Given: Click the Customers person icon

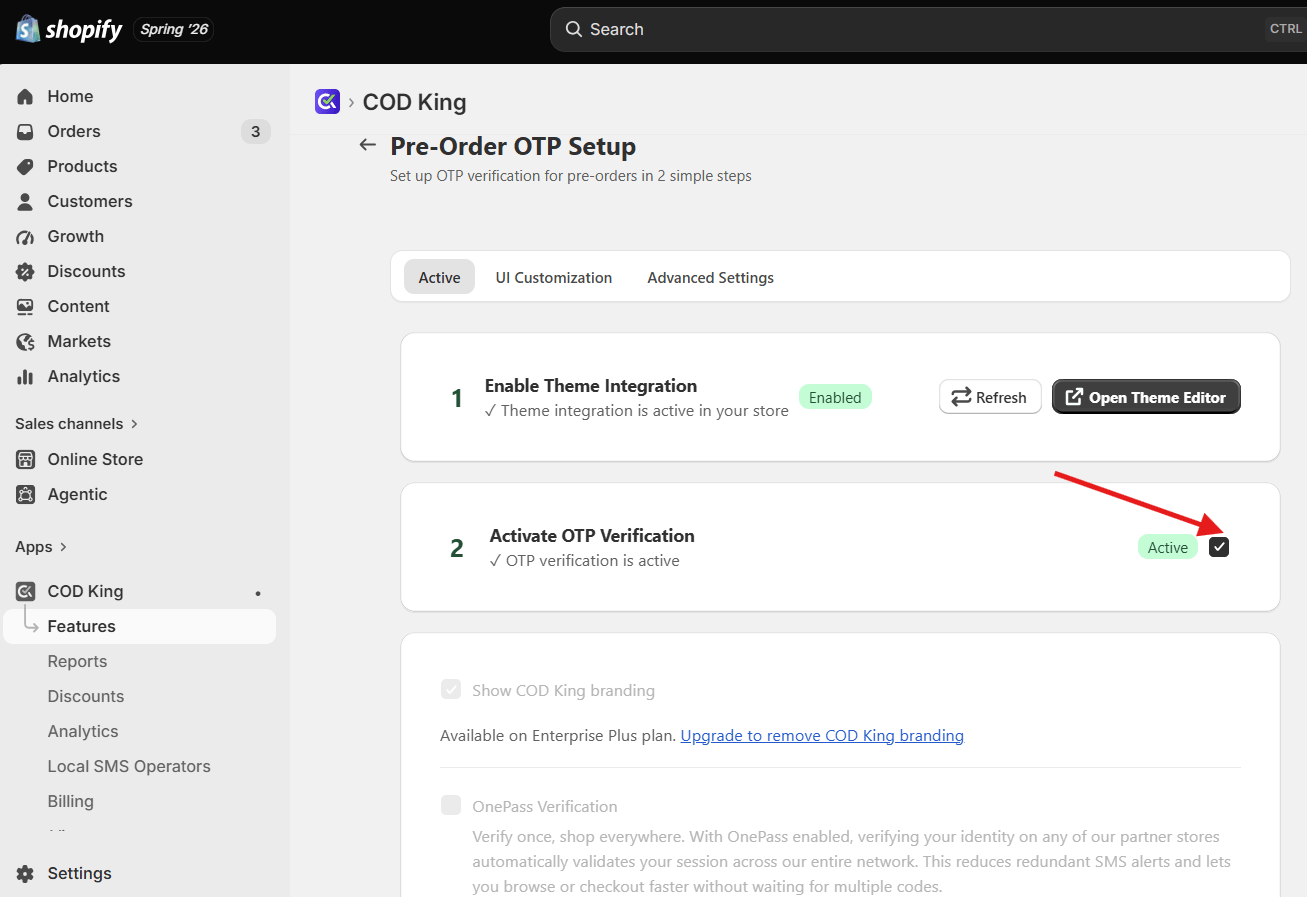Looking at the screenshot, I should pos(26,201).
